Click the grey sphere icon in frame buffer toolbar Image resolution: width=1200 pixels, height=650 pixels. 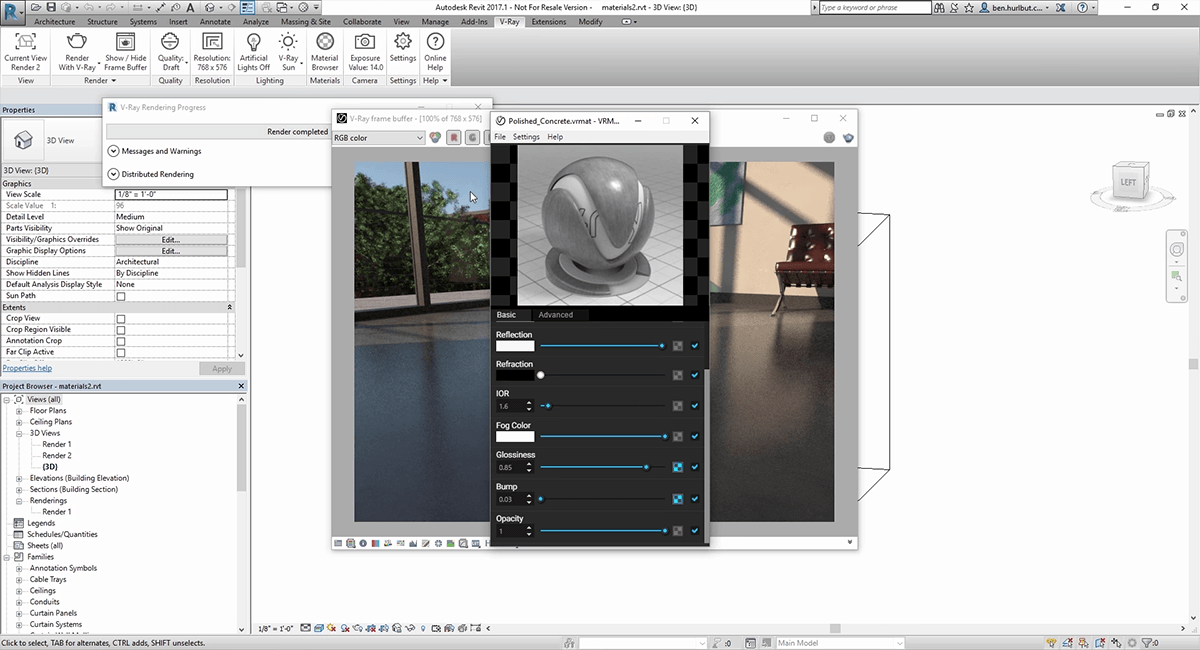(x=829, y=138)
